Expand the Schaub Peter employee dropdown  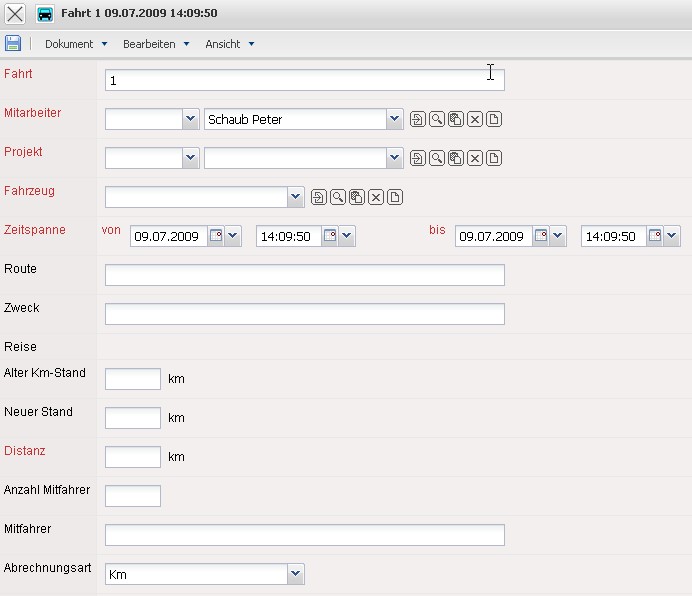pyautogui.click(x=394, y=120)
